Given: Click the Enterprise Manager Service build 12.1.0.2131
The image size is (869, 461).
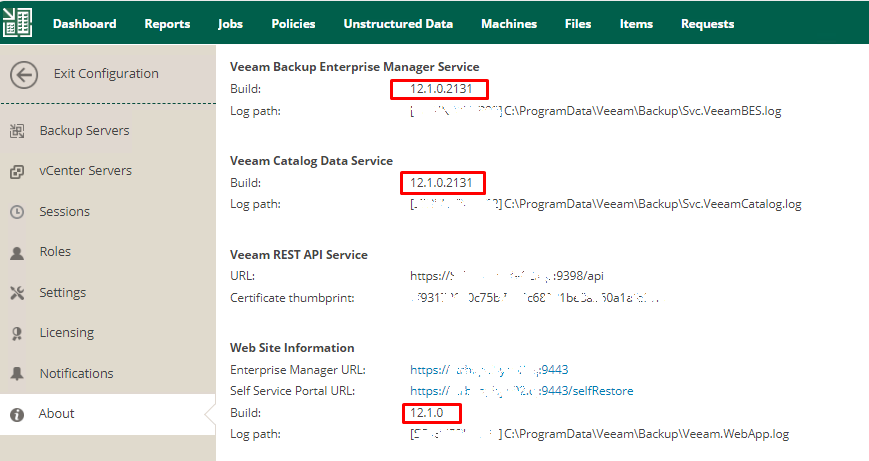Looking at the screenshot, I should point(441,89).
